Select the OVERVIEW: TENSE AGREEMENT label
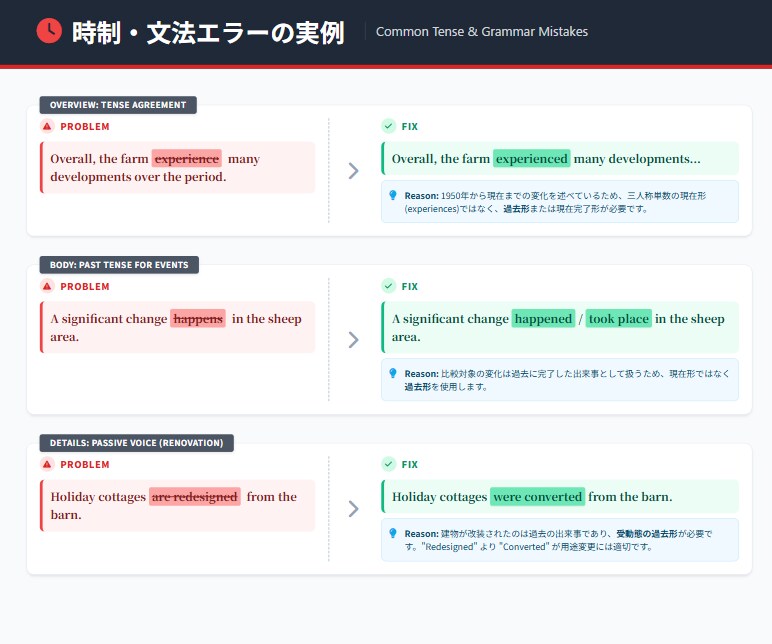772x644 pixels. point(118,105)
